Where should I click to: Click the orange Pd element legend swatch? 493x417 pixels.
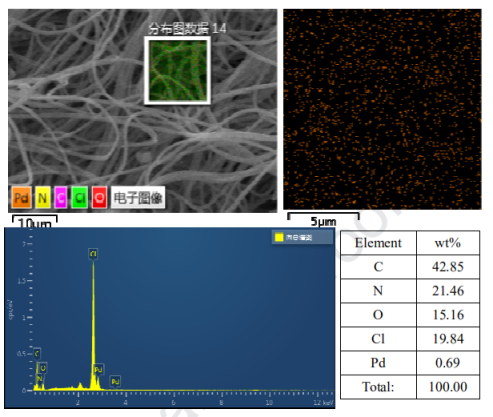22,197
